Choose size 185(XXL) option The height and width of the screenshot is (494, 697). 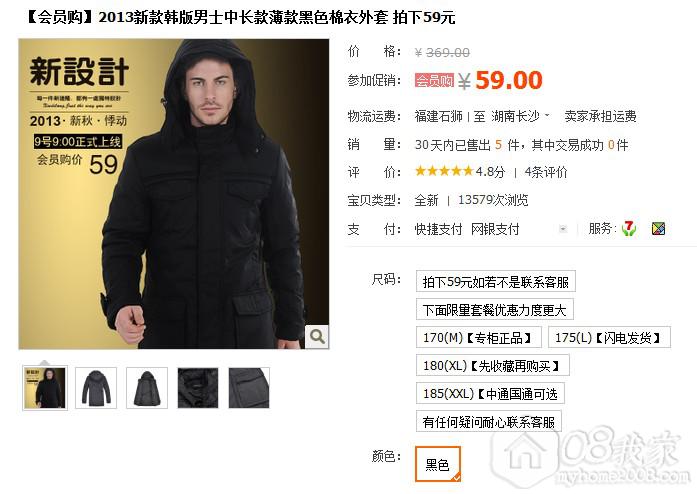pos(490,394)
